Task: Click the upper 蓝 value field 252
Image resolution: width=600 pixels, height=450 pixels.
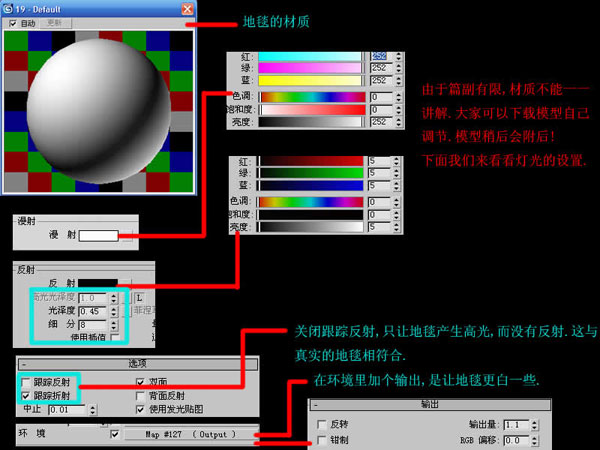Action: 382,80
